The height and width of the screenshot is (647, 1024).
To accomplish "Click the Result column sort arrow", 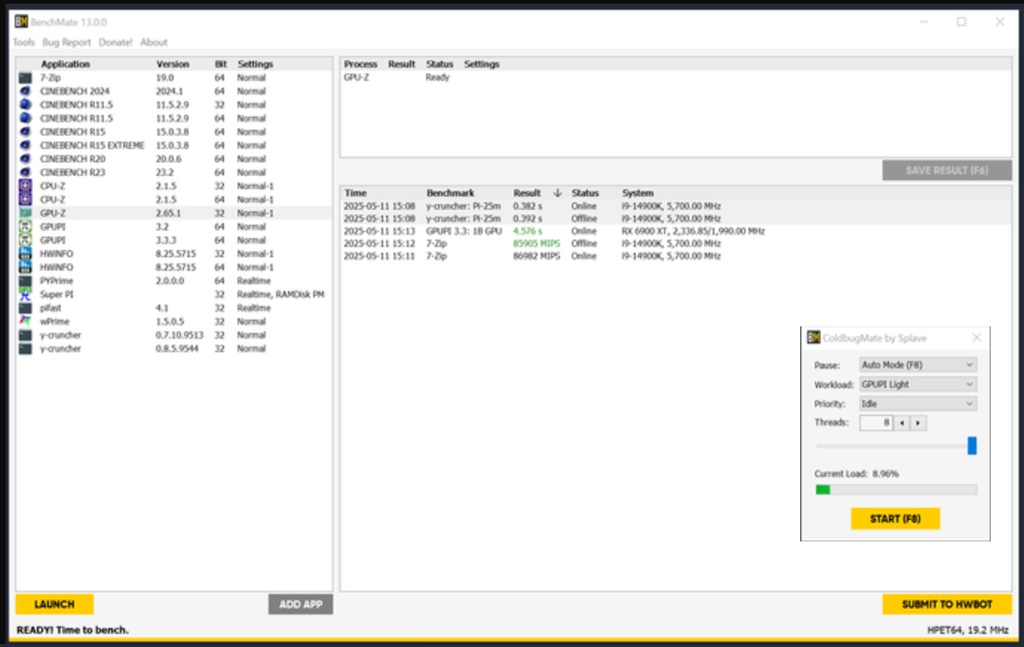I will 557,193.
